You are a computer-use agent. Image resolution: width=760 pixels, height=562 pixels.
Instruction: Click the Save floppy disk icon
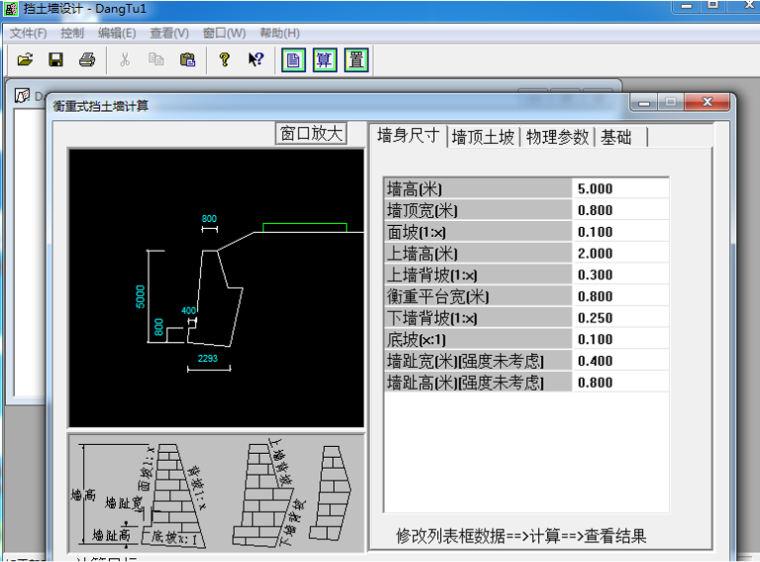[x=56, y=60]
